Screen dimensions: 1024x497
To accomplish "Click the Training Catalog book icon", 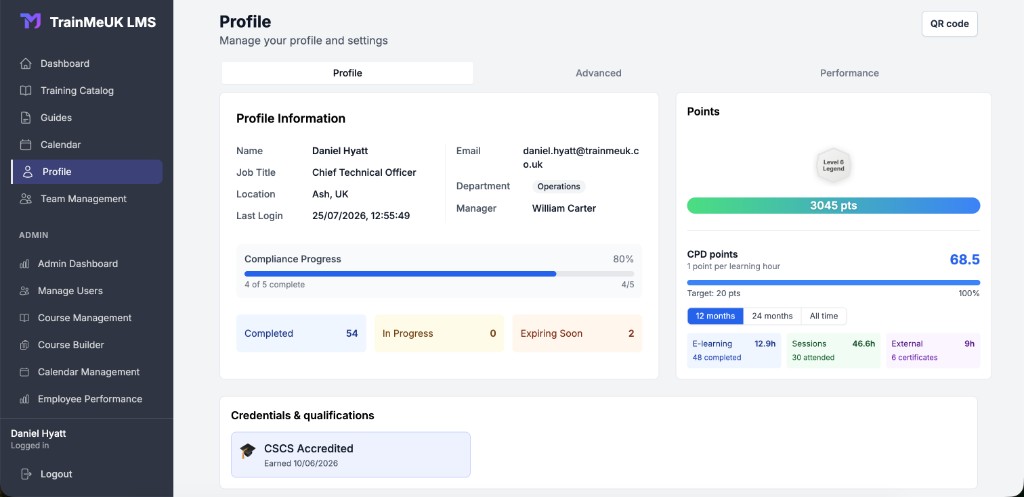I will (25, 91).
